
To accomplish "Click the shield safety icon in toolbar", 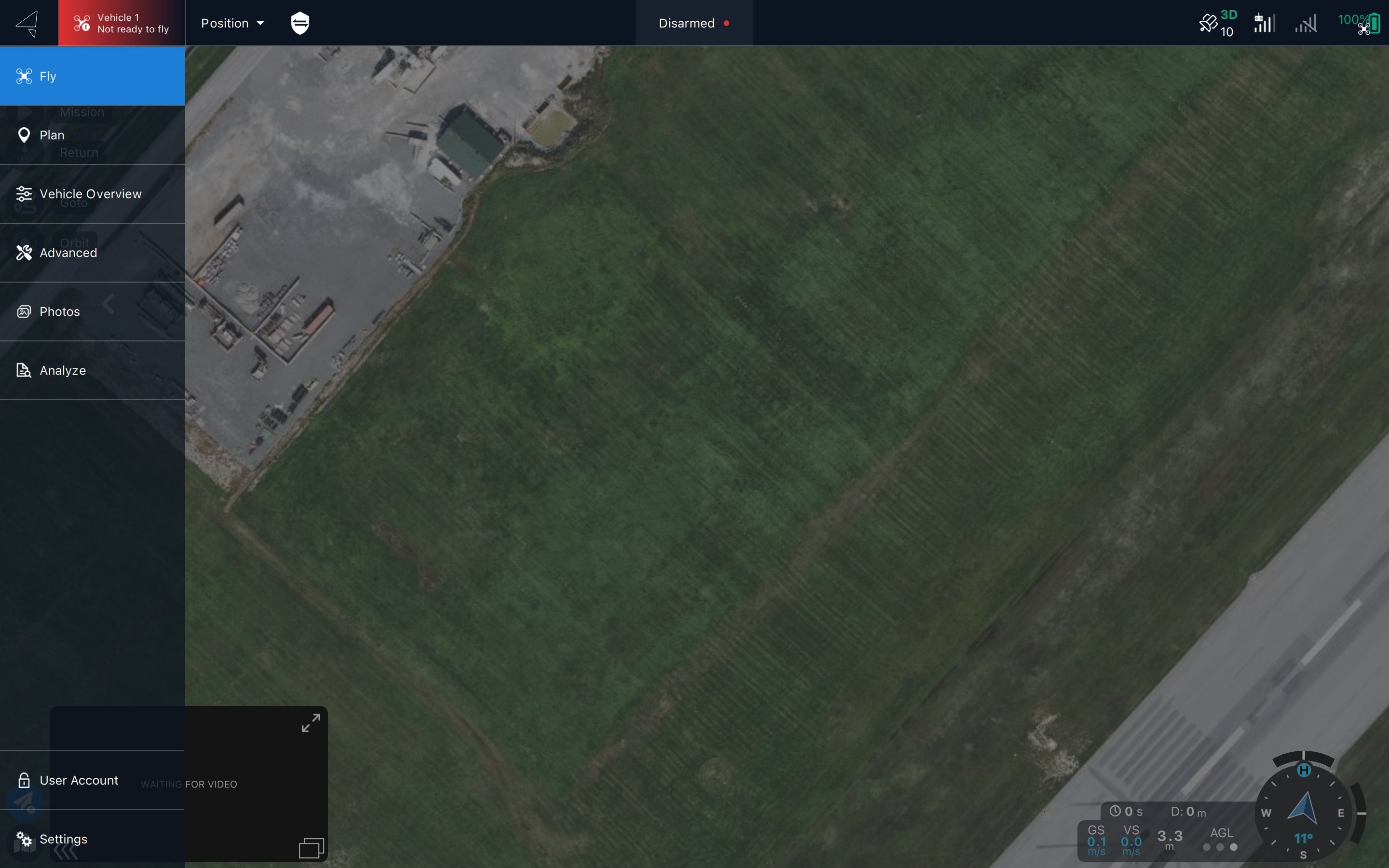I will coord(300,23).
